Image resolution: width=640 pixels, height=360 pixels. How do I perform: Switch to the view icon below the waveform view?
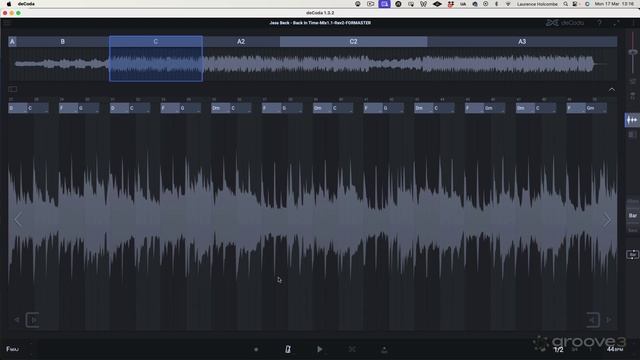[632, 135]
